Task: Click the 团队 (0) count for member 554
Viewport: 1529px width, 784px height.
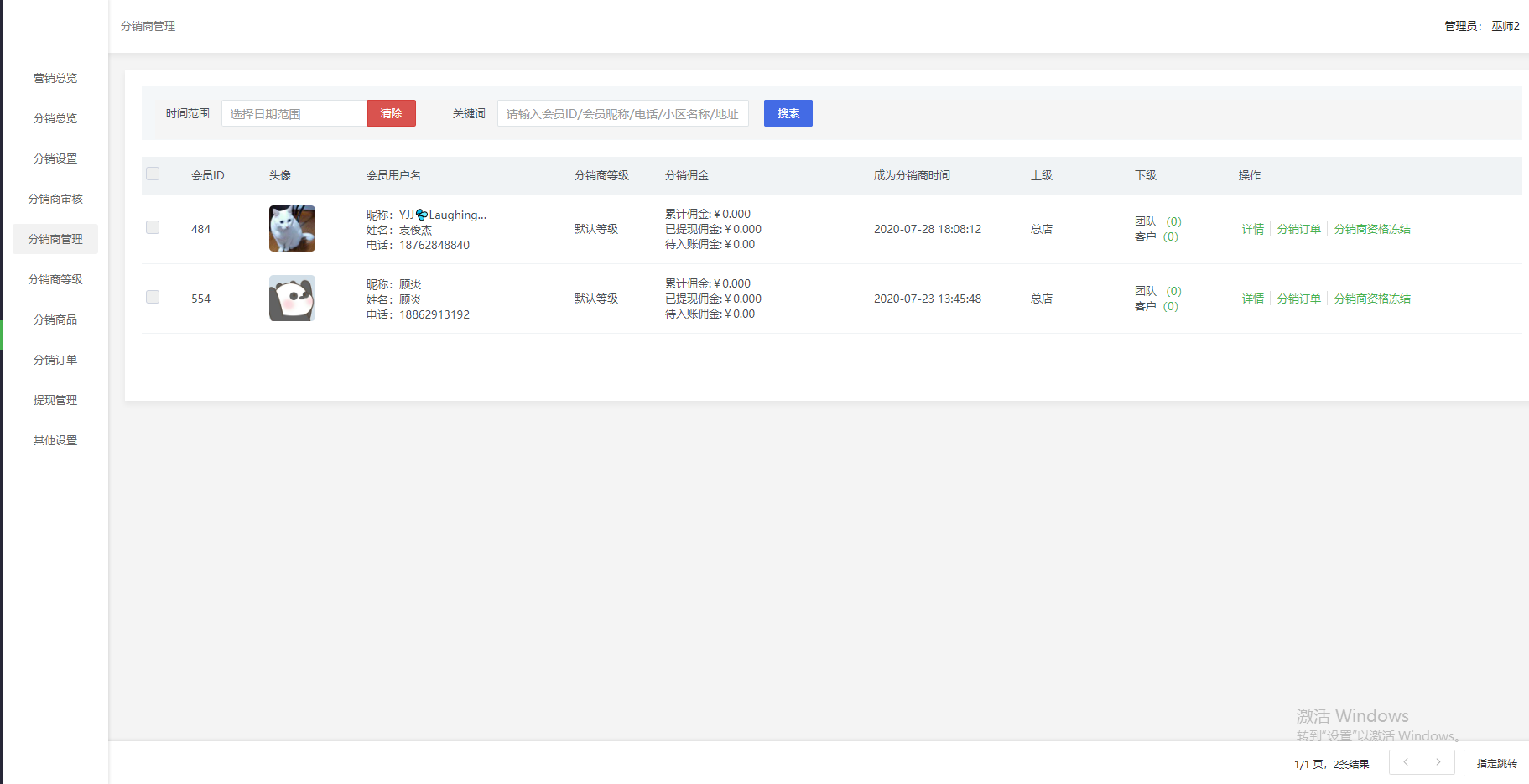Action: 1173,291
